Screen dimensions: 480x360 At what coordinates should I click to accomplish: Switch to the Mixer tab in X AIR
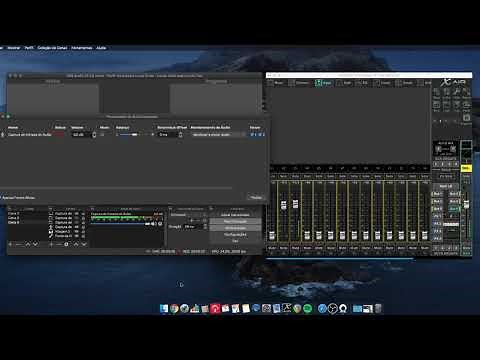click(276, 83)
